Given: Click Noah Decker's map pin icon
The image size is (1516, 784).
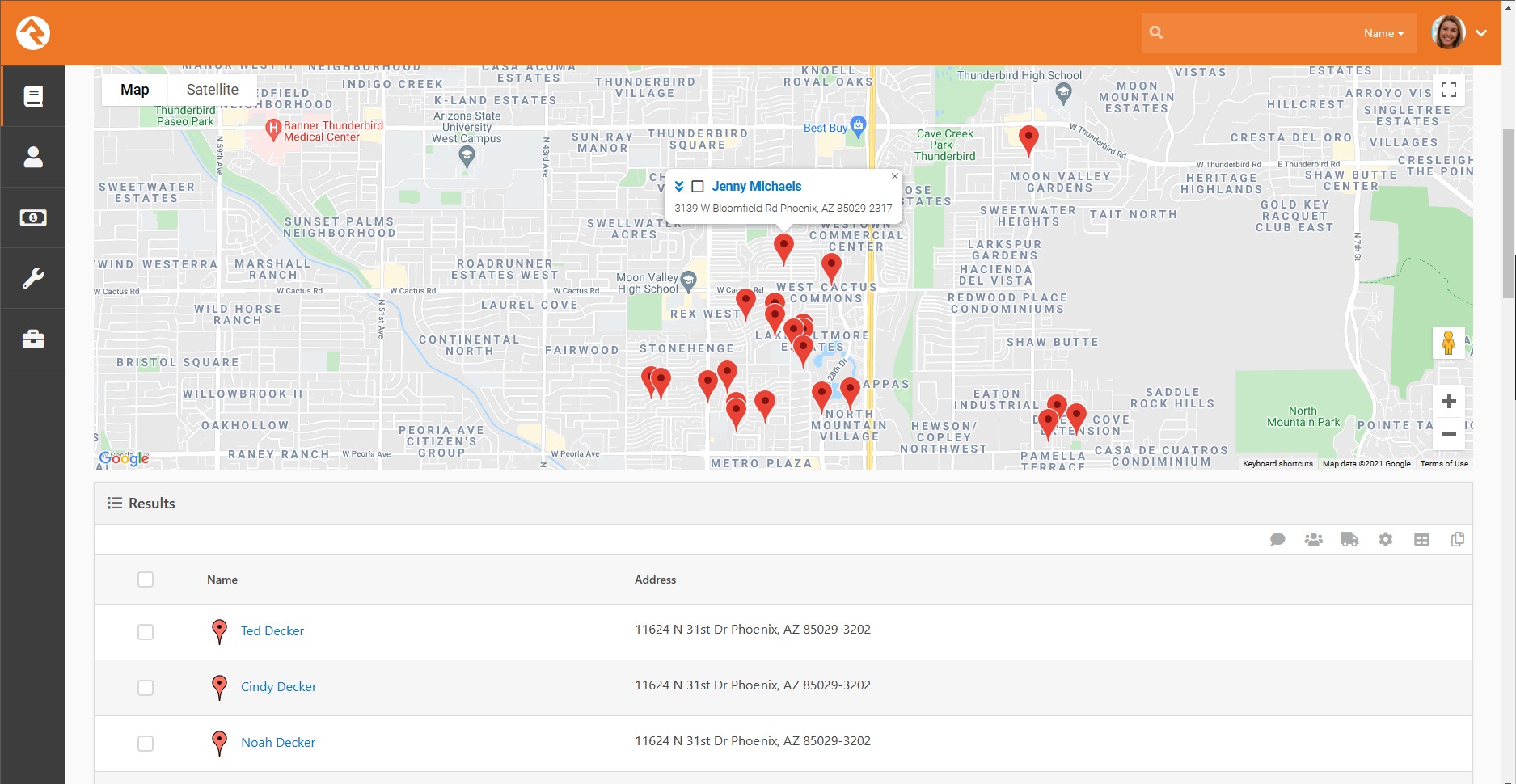Looking at the screenshot, I should click(x=219, y=743).
